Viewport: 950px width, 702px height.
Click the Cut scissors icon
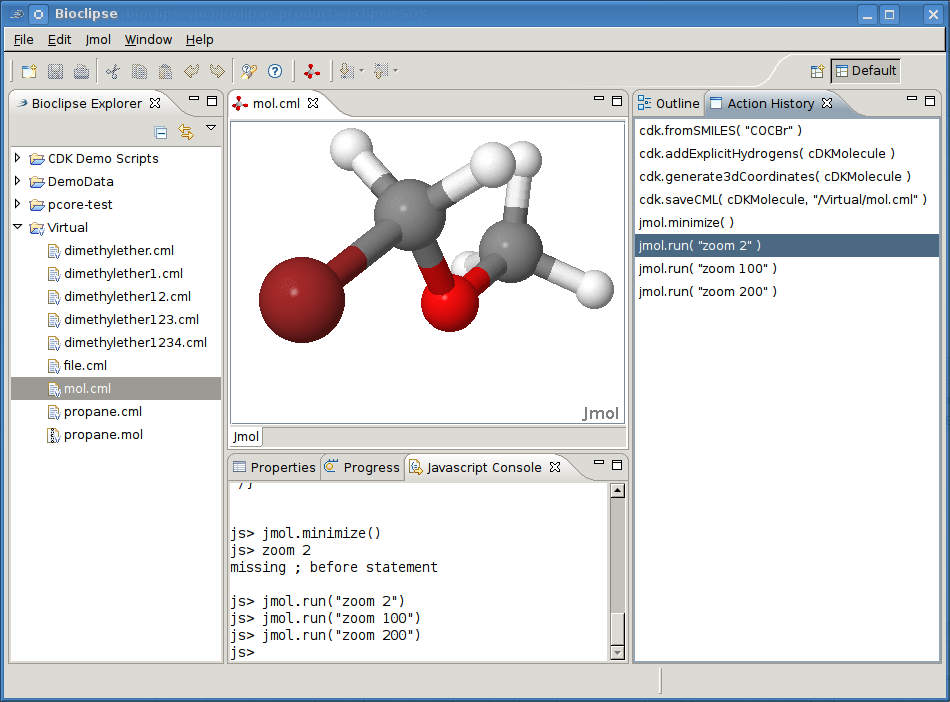(112, 71)
